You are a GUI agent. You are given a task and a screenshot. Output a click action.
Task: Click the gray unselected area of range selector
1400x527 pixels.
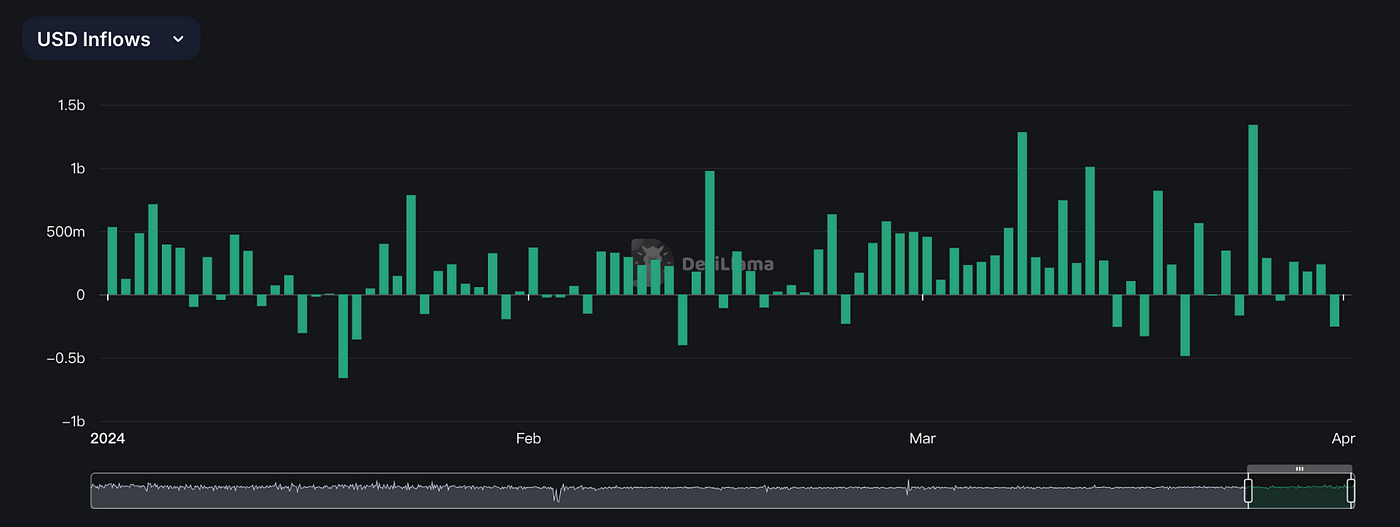(668, 491)
